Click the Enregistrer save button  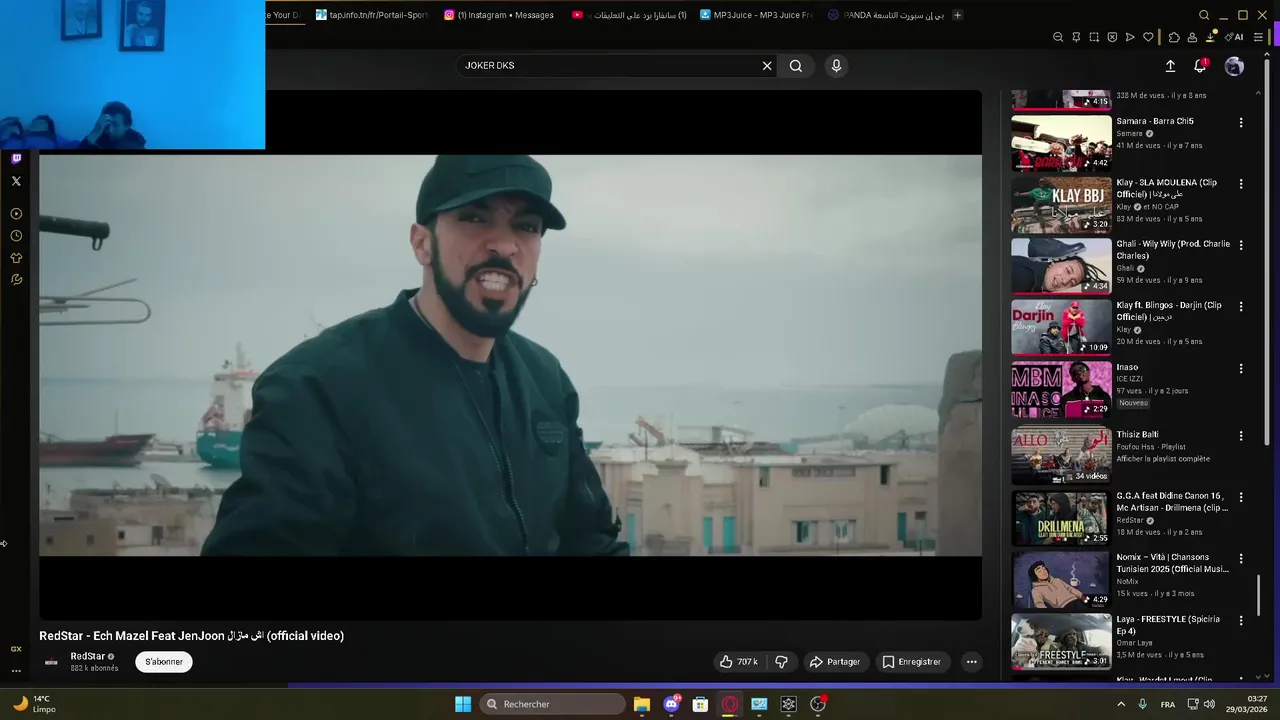[911, 662]
